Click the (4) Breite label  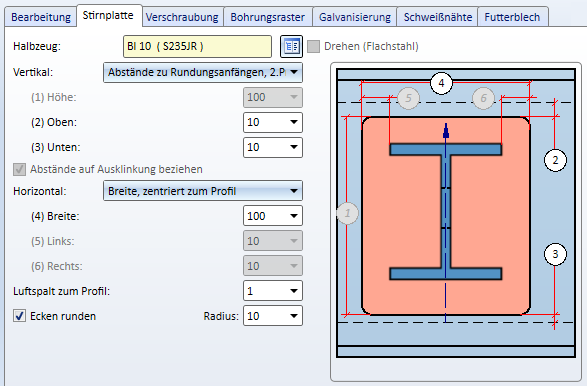(55, 216)
